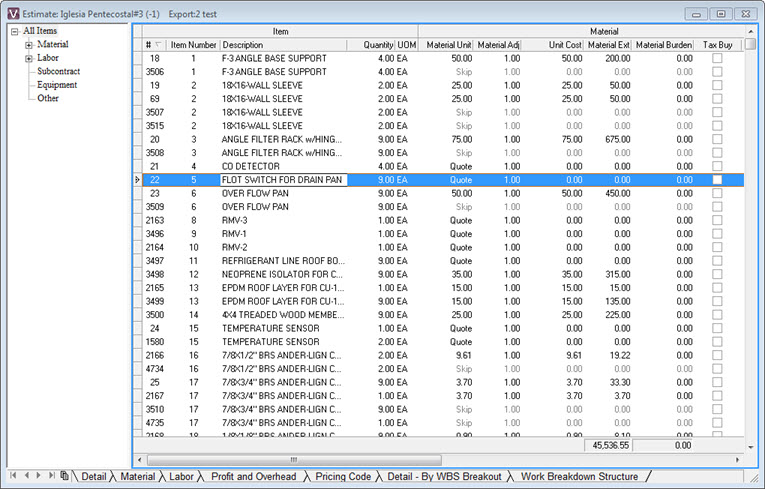The width and height of the screenshot is (765, 489).
Task: Select Subcontract in the tree
Action: pyautogui.click(x=59, y=71)
